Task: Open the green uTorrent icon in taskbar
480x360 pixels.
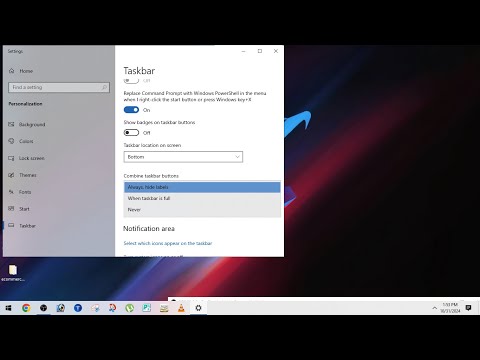Action: 129,308
